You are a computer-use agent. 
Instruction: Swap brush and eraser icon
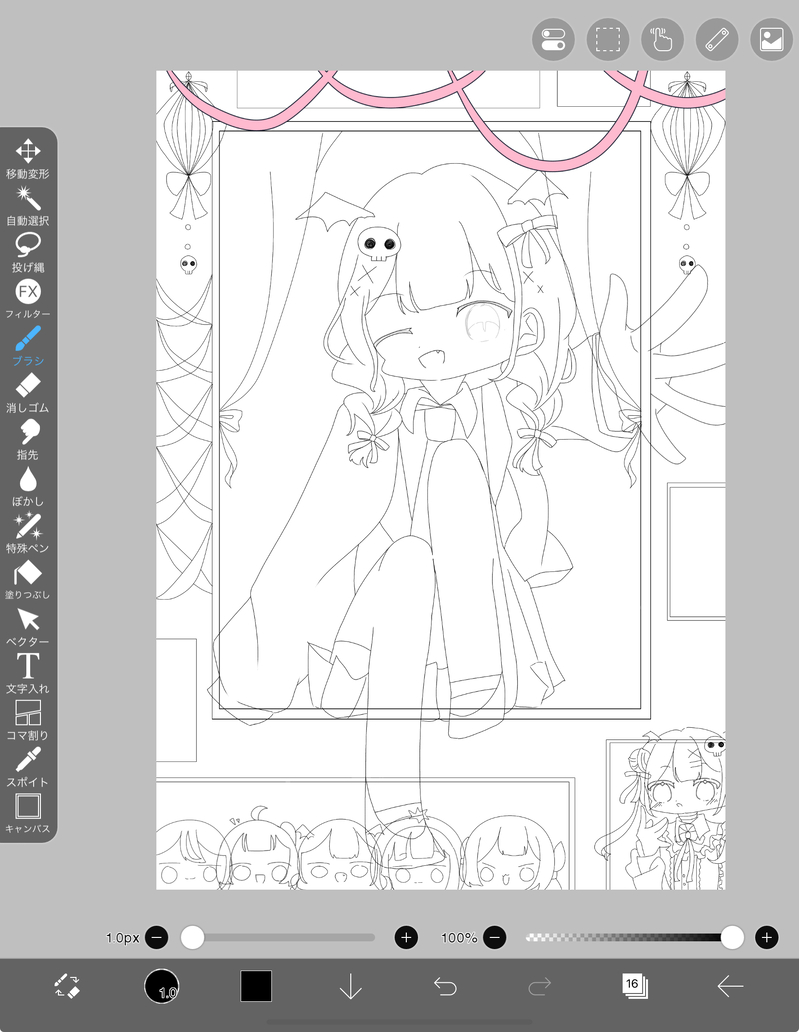point(66,986)
